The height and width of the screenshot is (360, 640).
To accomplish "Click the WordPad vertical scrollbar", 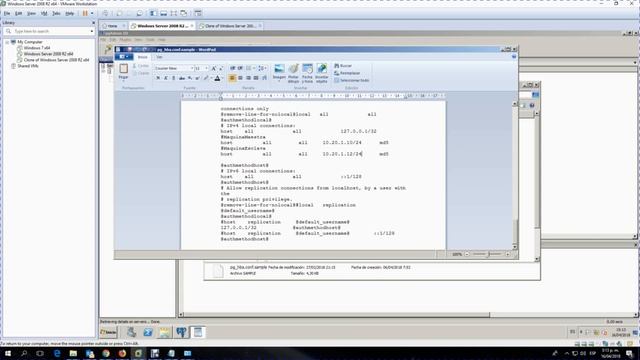I will pos(514,176).
